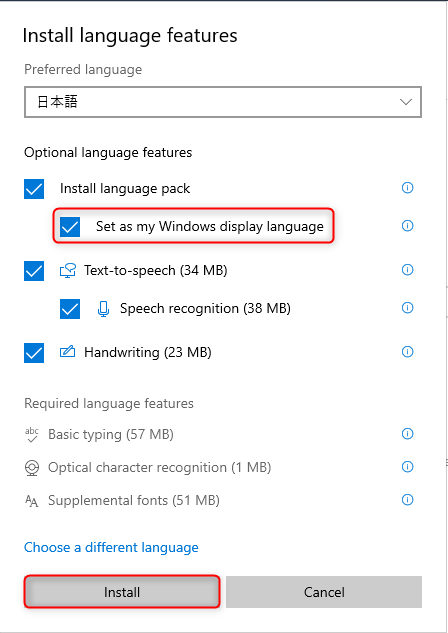Open info icon for Optical character recognition
The image size is (448, 633).
[407, 467]
